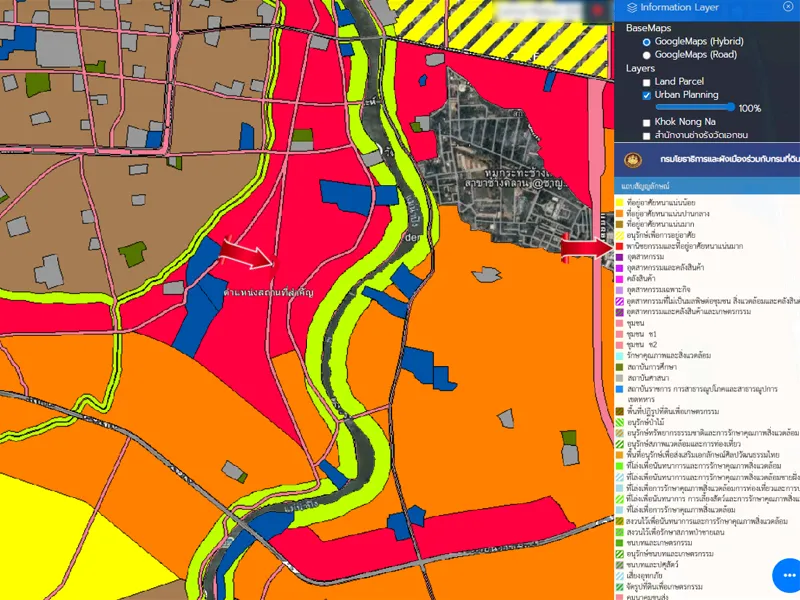Viewport: 800px width, 600px height.
Task: Click the purple อุตสาหกรรม legend swatch
Action: 620,257
